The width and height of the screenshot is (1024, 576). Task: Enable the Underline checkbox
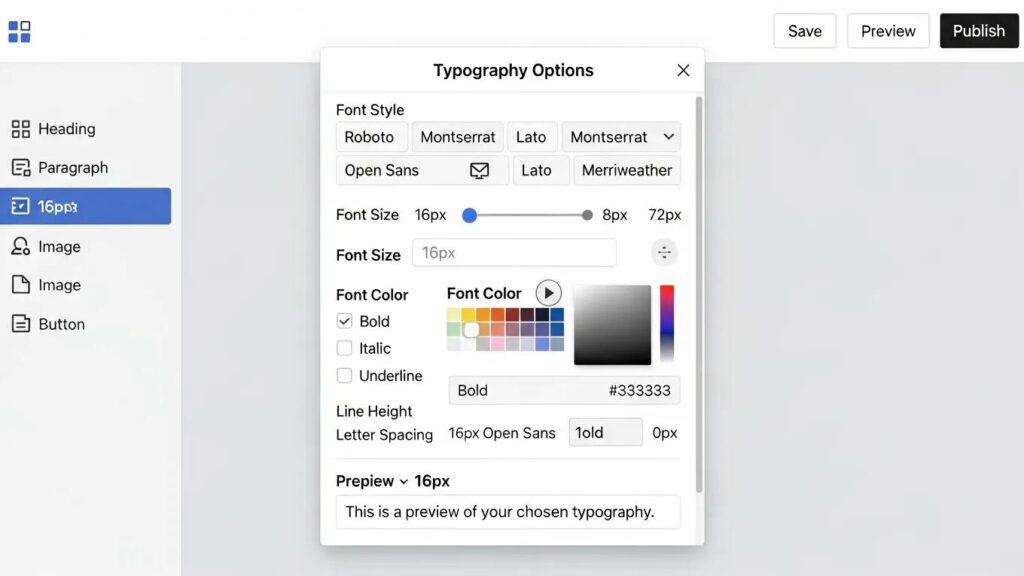click(x=344, y=376)
